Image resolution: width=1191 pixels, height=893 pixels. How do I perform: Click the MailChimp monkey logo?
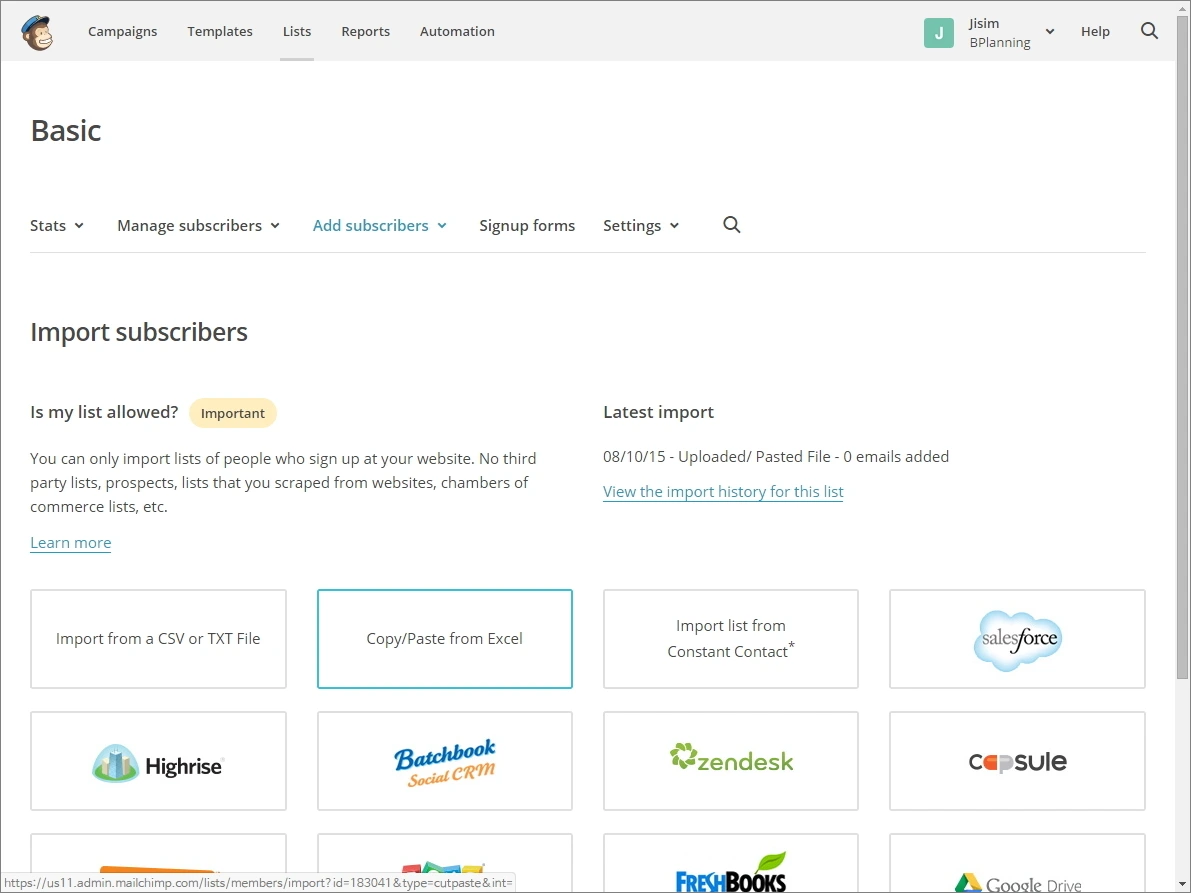click(x=37, y=33)
